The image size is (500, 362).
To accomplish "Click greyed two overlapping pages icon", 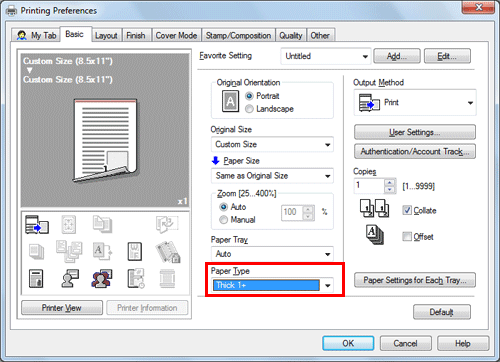I will click(x=102, y=224).
